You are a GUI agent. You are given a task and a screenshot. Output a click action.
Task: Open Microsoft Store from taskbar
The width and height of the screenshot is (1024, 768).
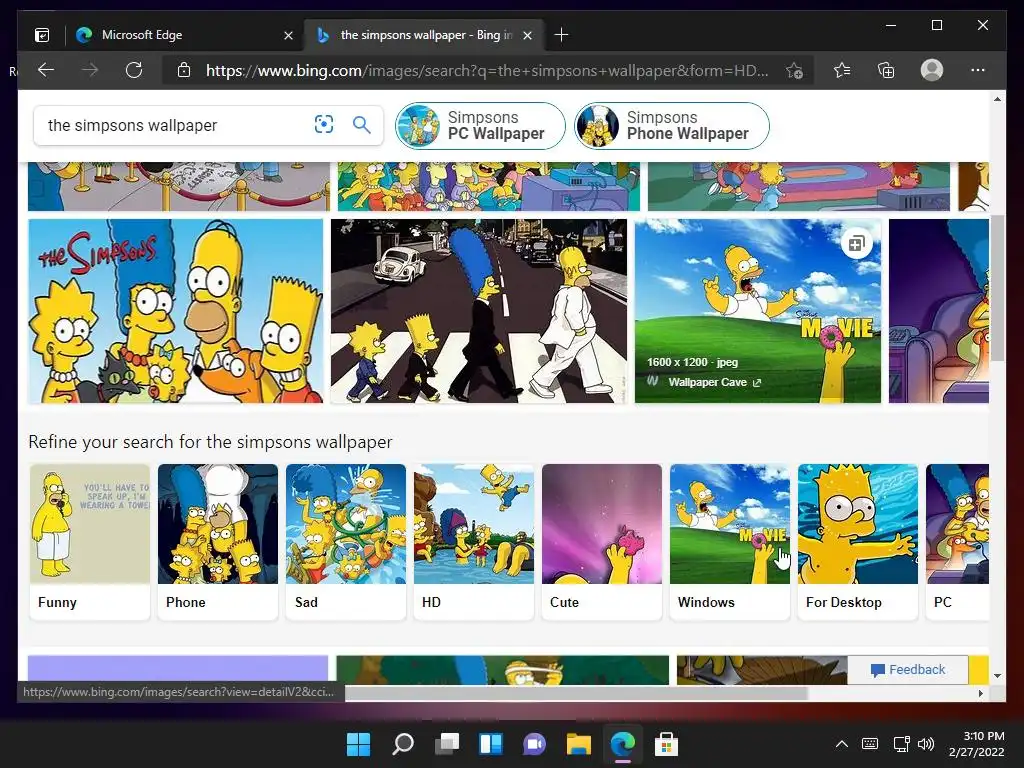click(x=666, y=744)
